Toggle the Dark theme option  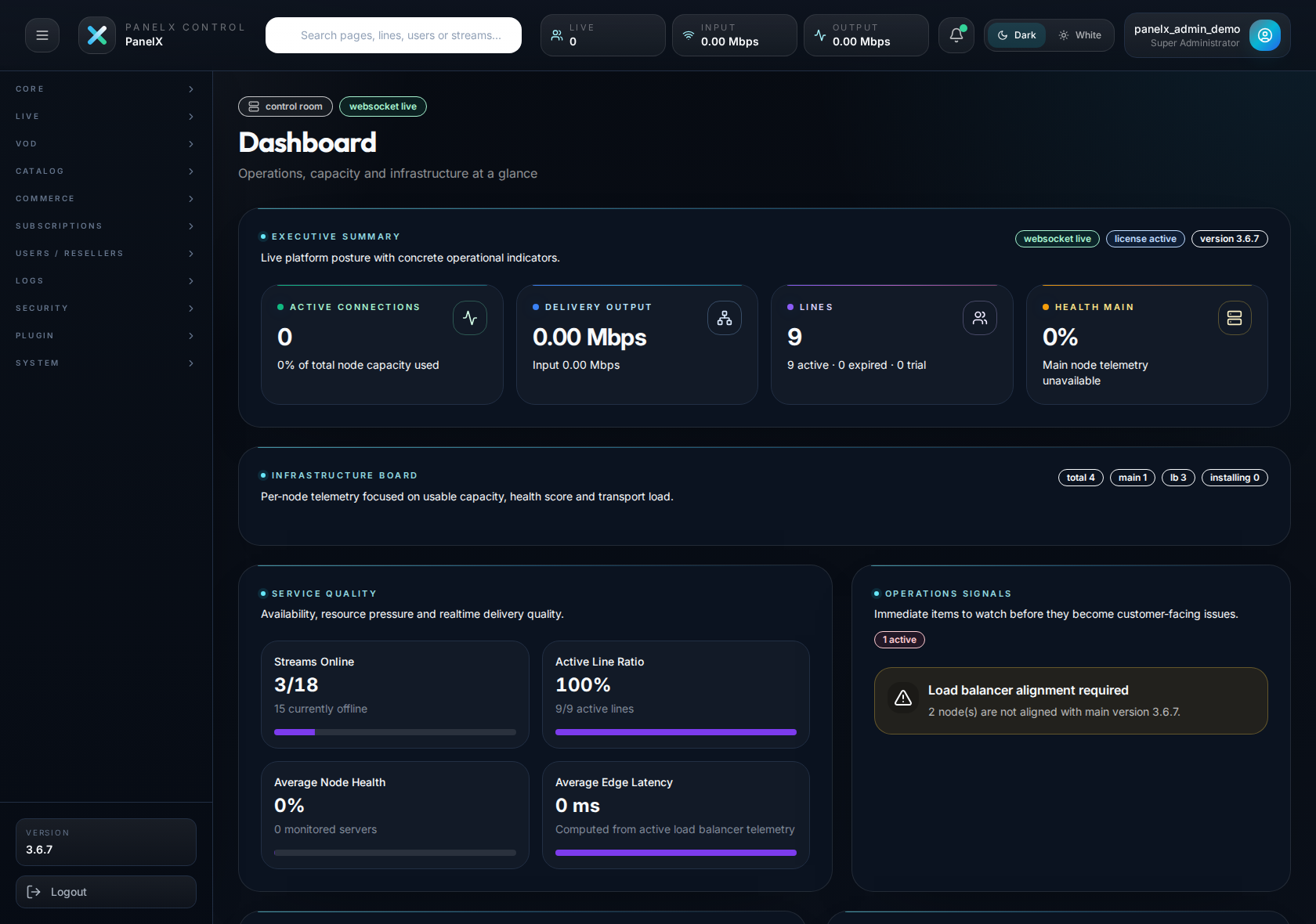tap(1016, 34)
